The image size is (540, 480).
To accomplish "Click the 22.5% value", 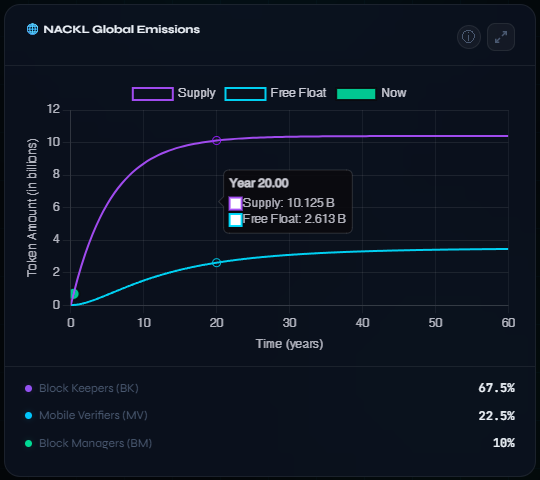I will tap(496, 416).
